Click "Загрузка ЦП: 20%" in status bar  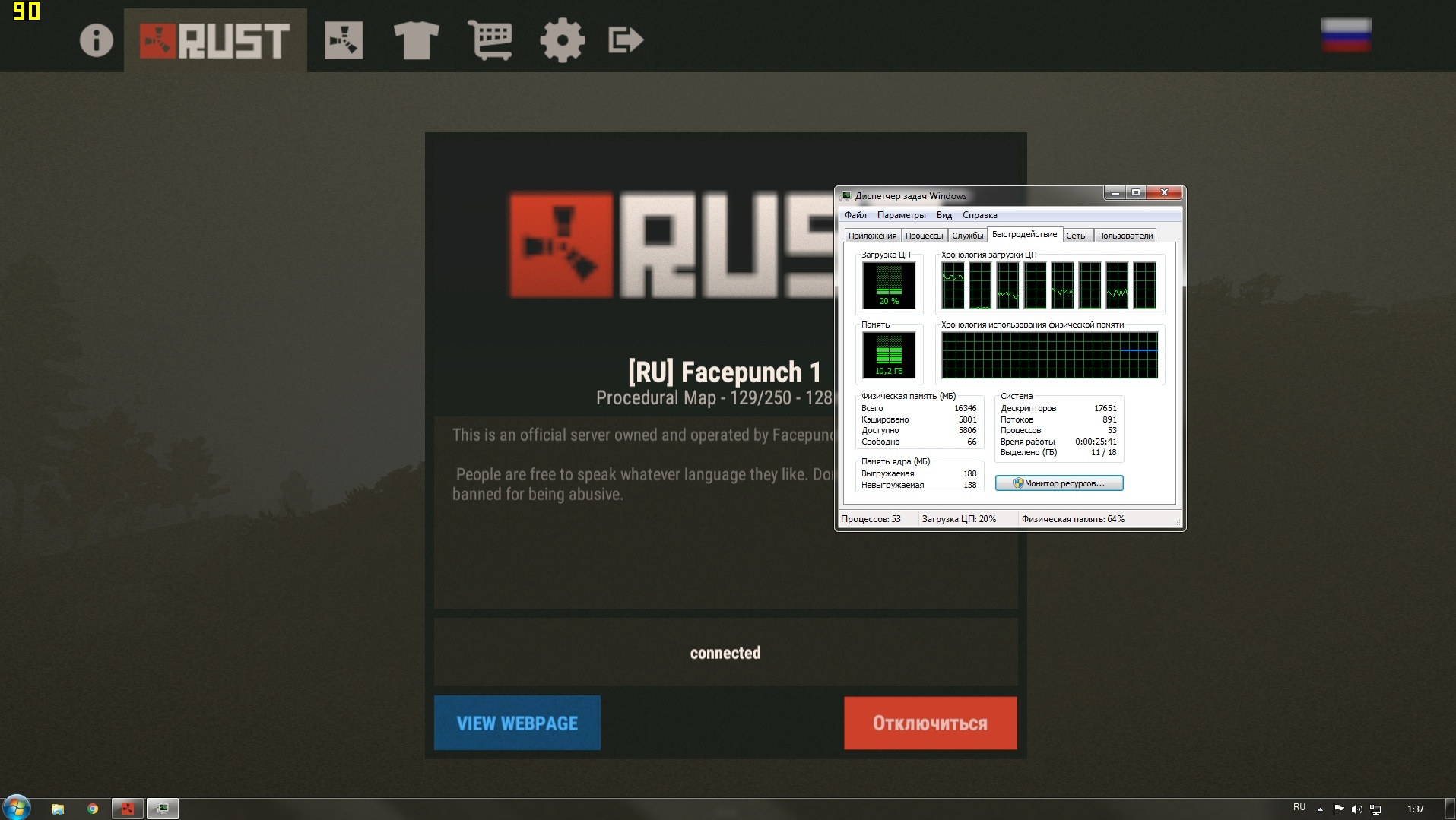click(x=959, y=519)
